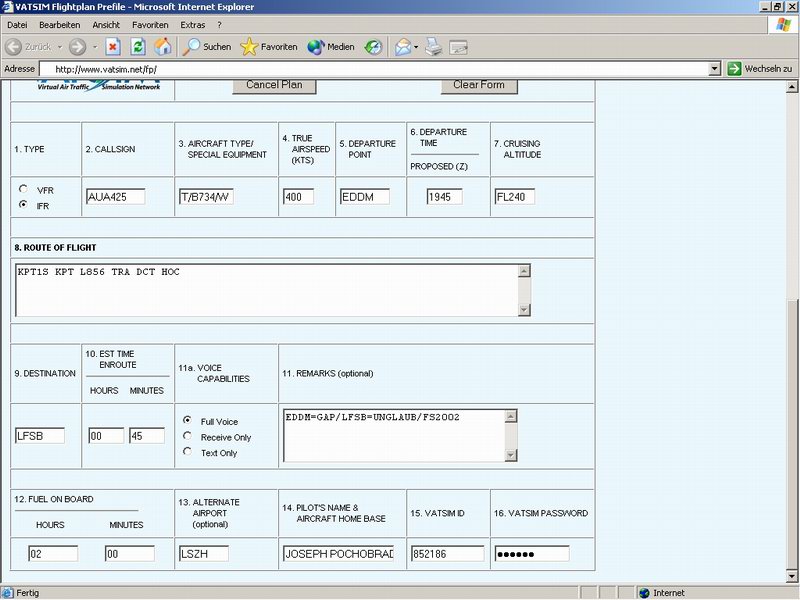The height and width of the screenshot is (600, 800).
Task: Open the Medien toolbar button
Action: pos(331,46)
